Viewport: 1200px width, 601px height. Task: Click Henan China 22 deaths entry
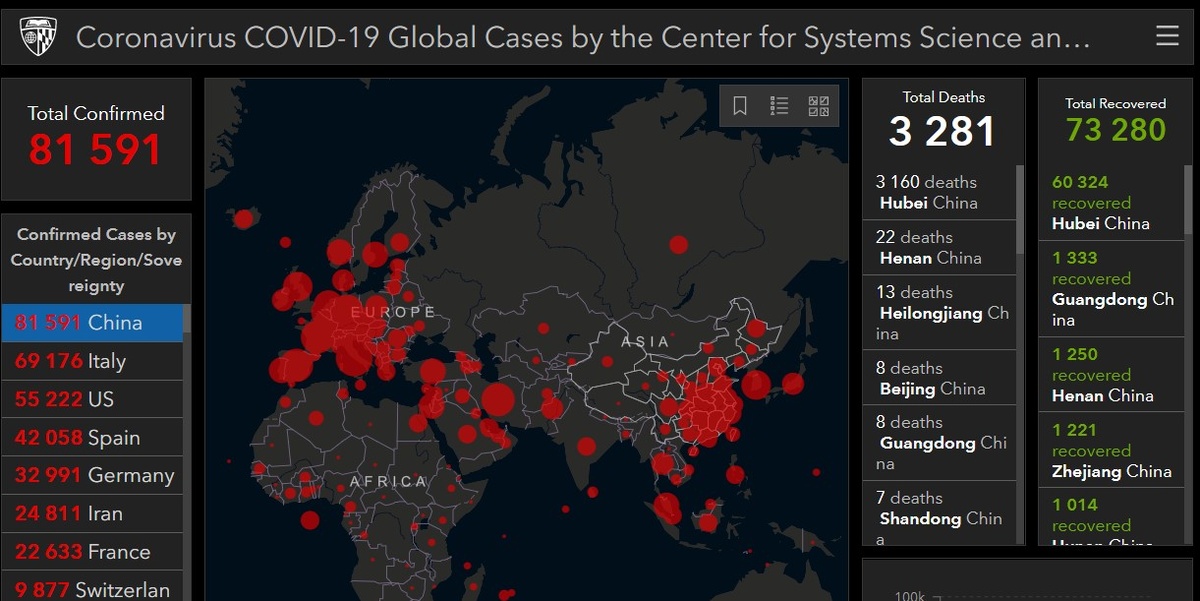[939, 247]
